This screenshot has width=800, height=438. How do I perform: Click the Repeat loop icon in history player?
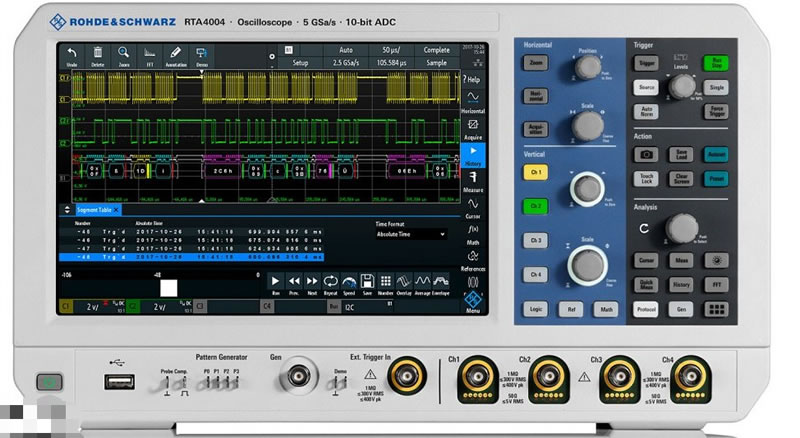pos(331,284)
